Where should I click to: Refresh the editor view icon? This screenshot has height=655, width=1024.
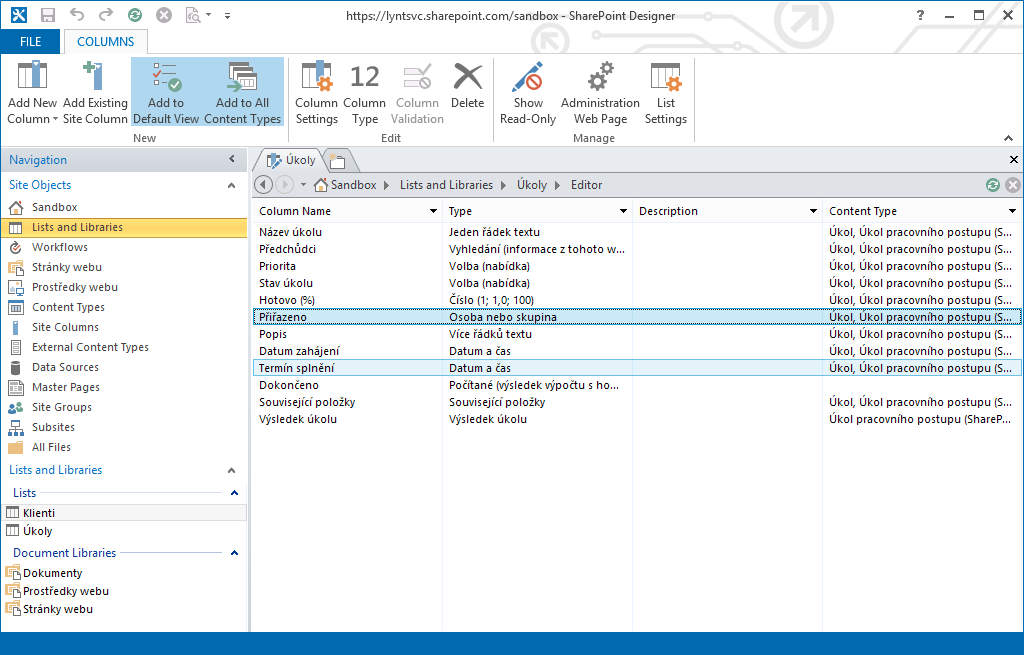[x=993, y=185]
